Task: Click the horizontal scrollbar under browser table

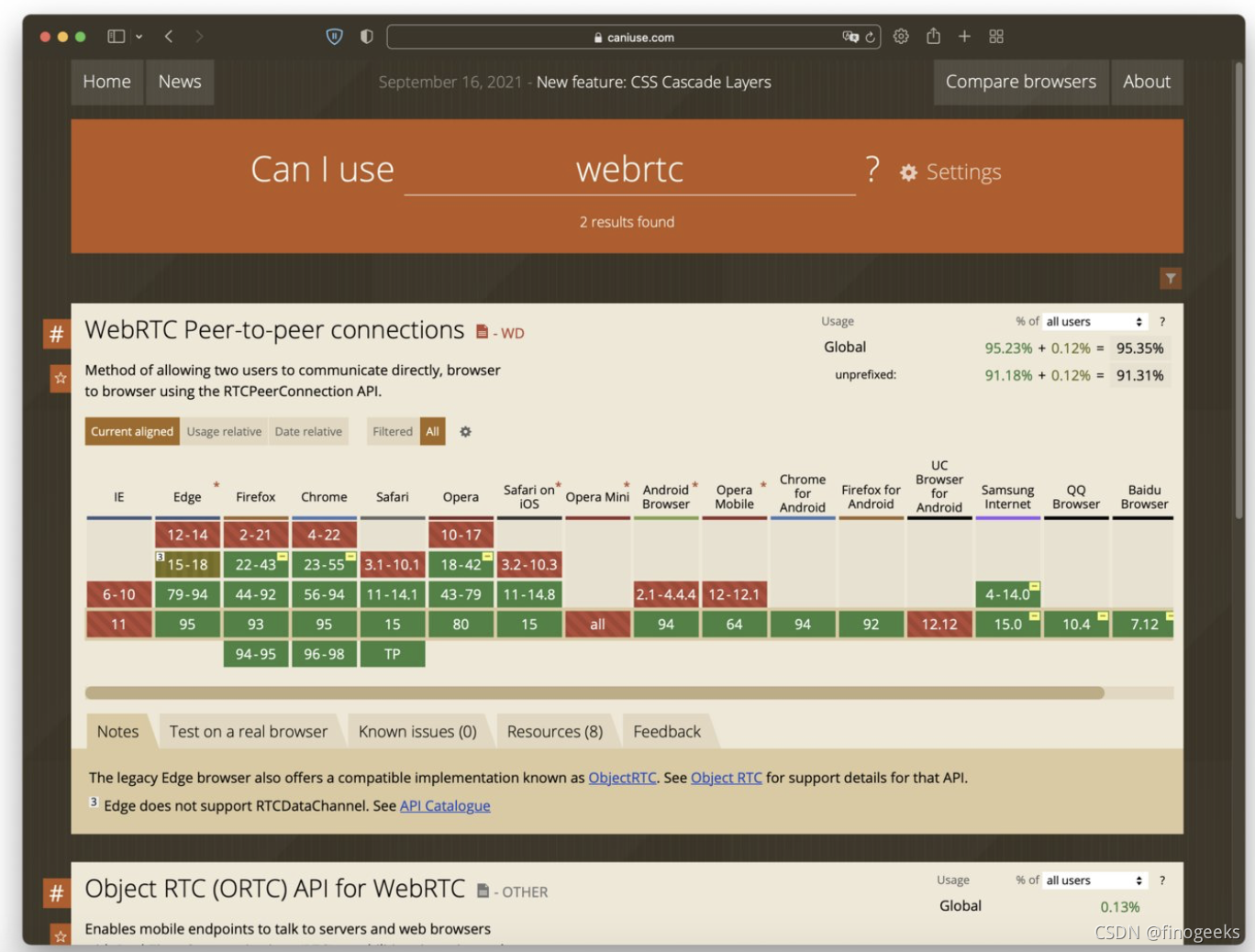Action: [594, 693]
